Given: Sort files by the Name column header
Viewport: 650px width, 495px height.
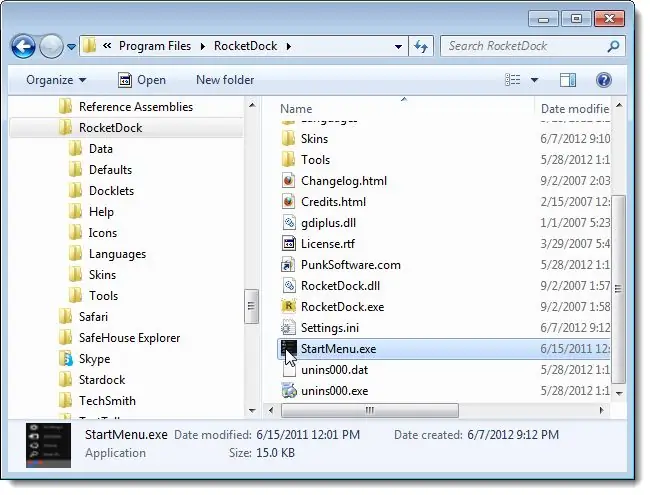Looking at the screenshot, I should click(297, 108).
